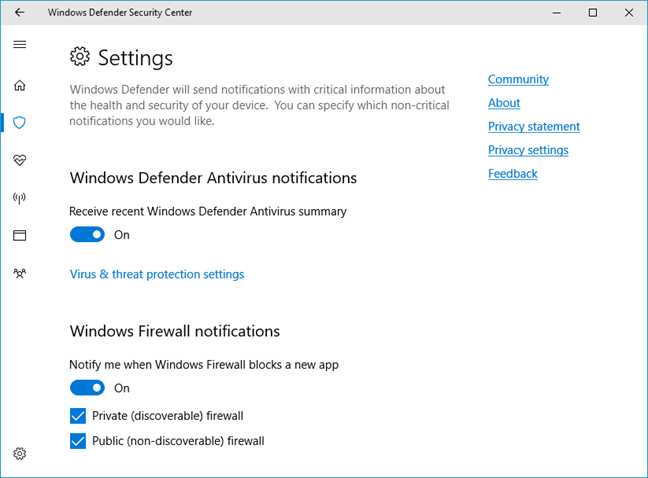Viewport: 648px width, 478px height.
Task: Click 'Receive recent Windows Defender Antivirus summary' label
Action: click(x=208, y=212)
